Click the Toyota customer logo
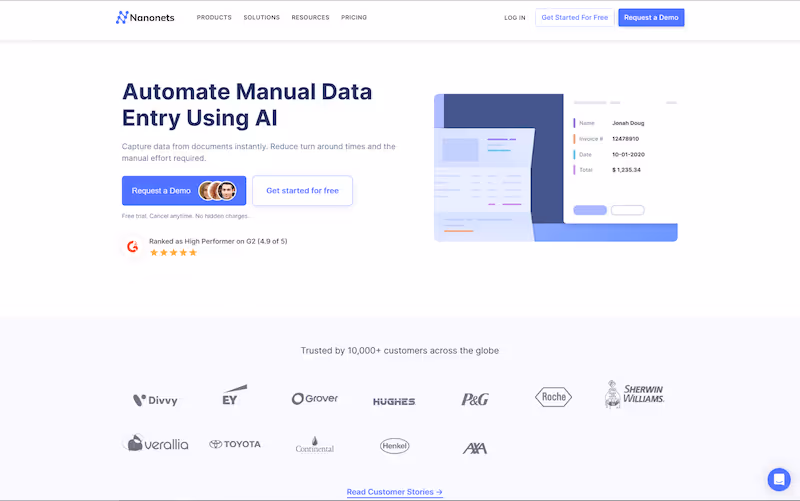The width and height of the screenshot is (800, 501). coord(235,444)
